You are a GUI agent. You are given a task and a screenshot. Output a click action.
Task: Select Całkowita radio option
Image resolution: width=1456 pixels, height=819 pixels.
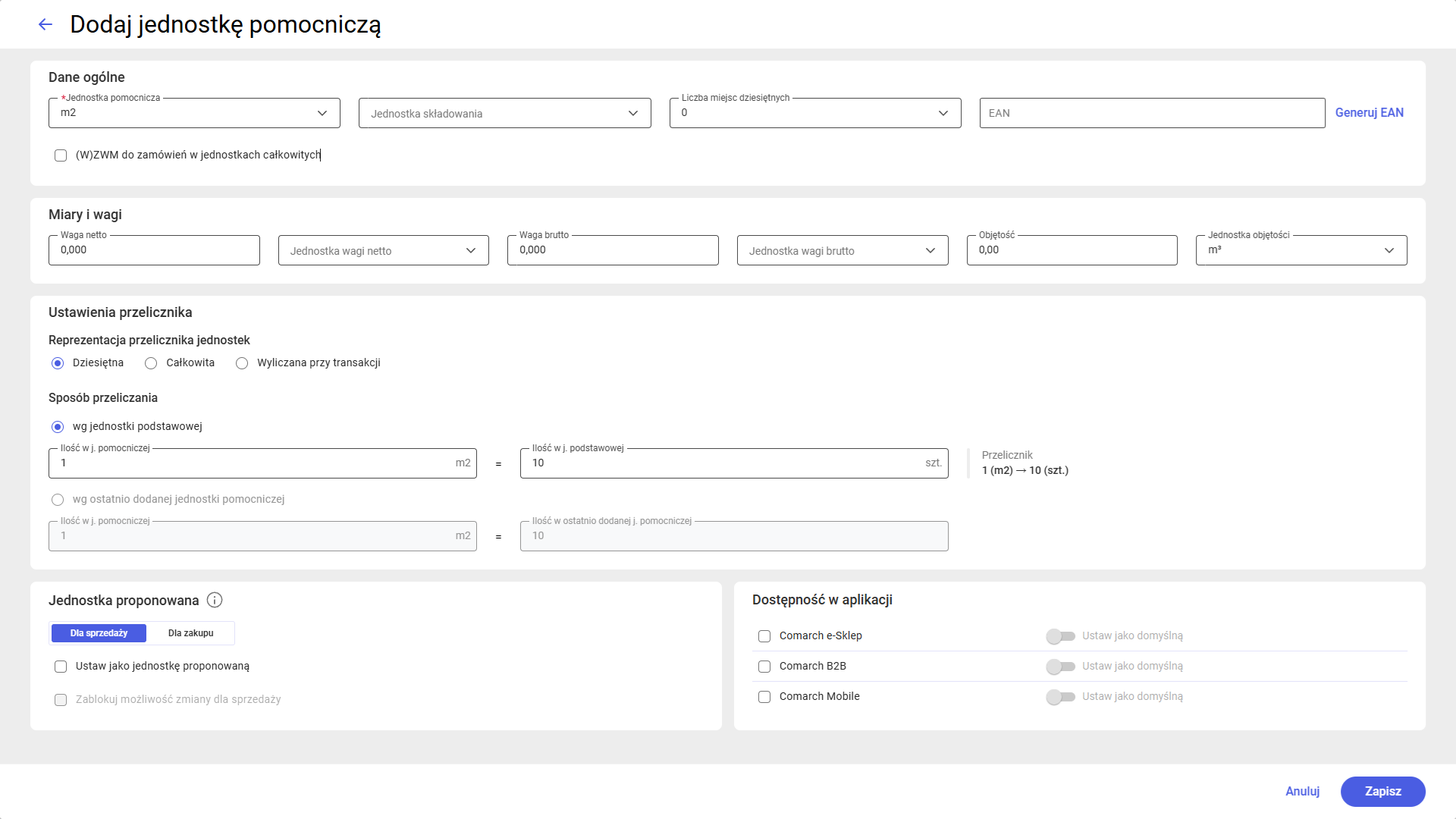151,363
